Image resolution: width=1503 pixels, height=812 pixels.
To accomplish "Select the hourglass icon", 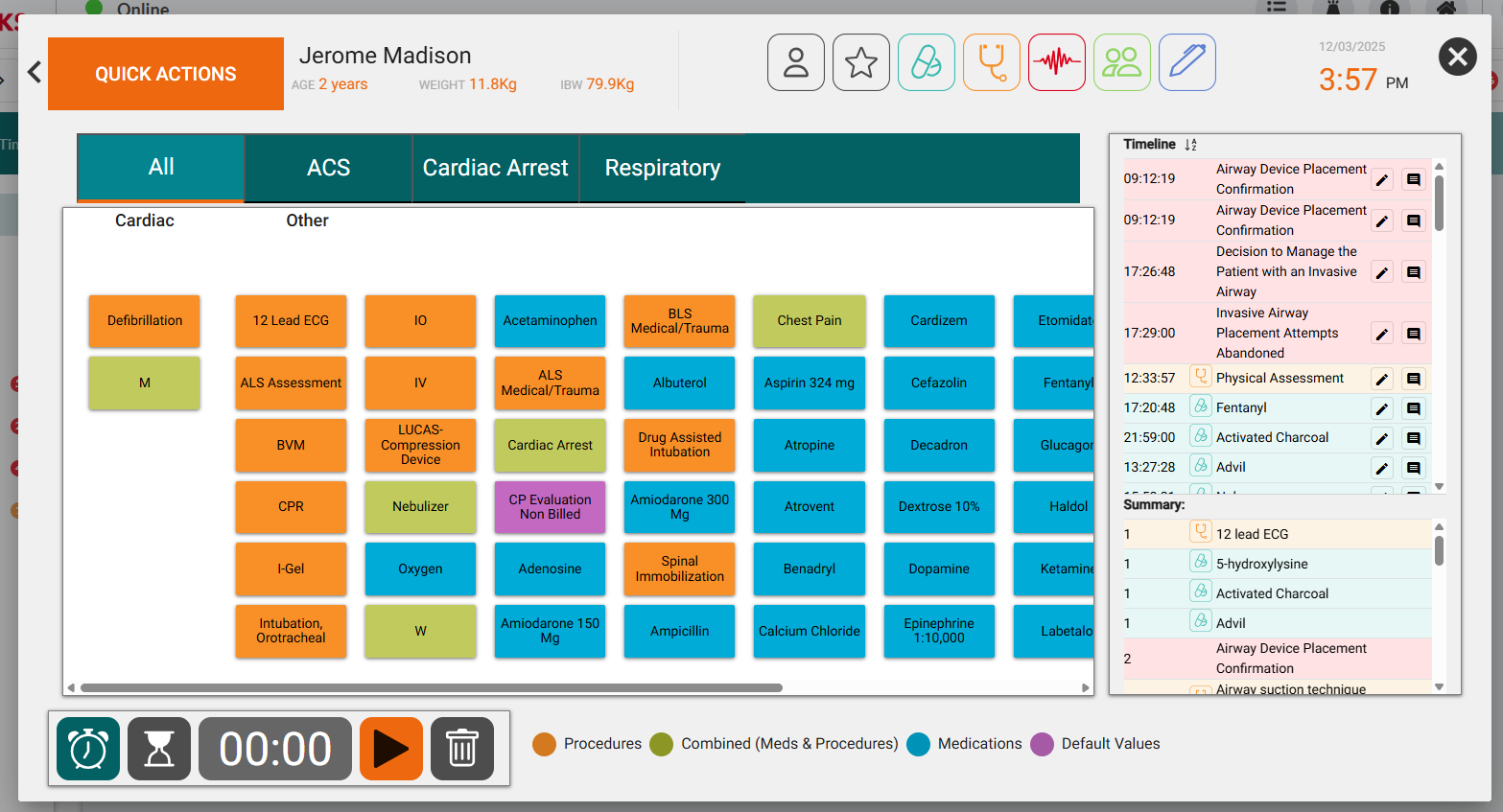I will pyautogui.click(x=158, y=748).
